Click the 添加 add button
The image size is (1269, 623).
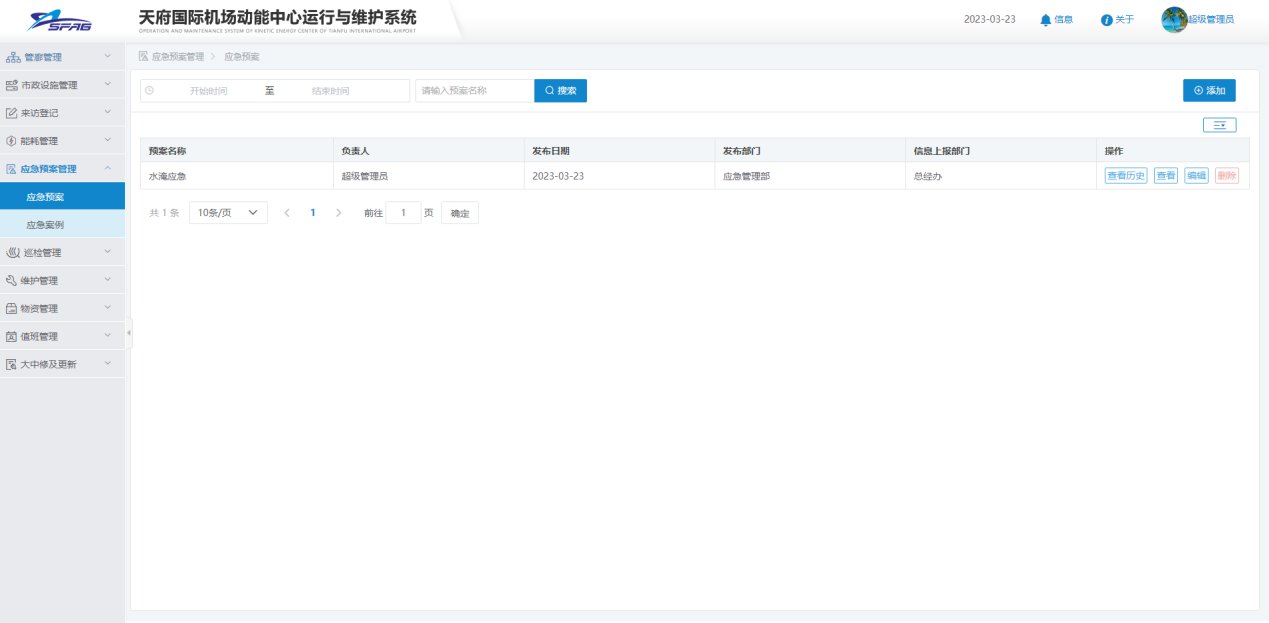1208,91
